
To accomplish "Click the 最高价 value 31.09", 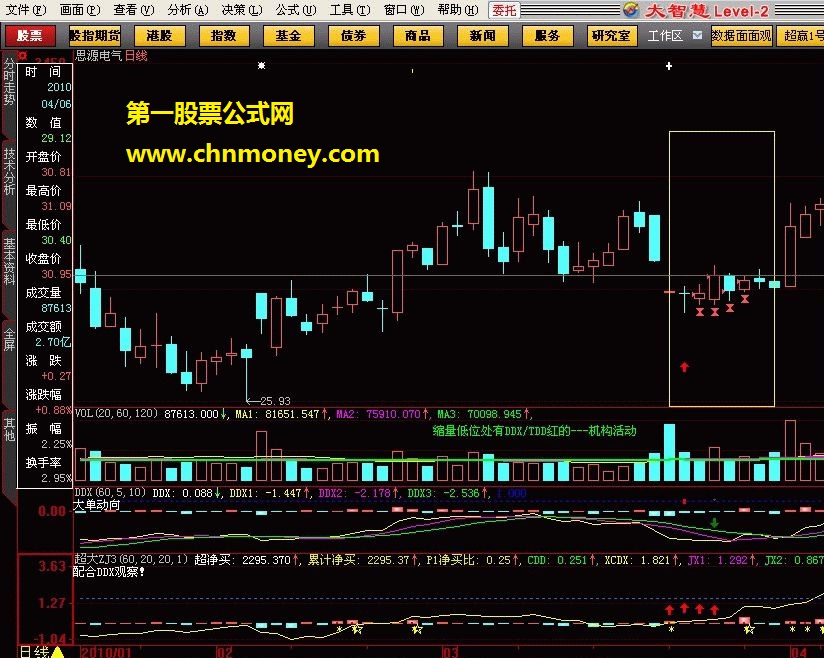I will tap(56, 207).
